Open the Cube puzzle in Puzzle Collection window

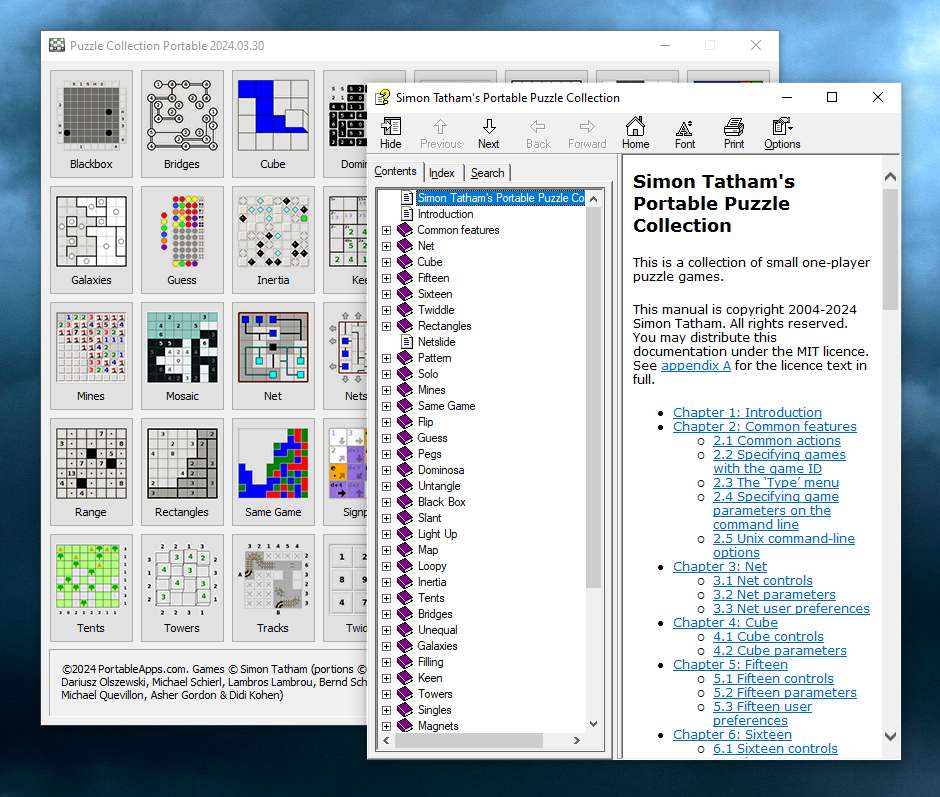[x=273, y=124]
